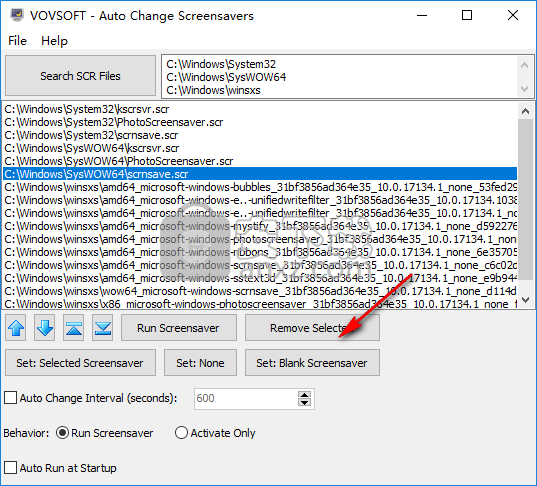Enable the Auto Change Interval checkbox

click(11, 398)
